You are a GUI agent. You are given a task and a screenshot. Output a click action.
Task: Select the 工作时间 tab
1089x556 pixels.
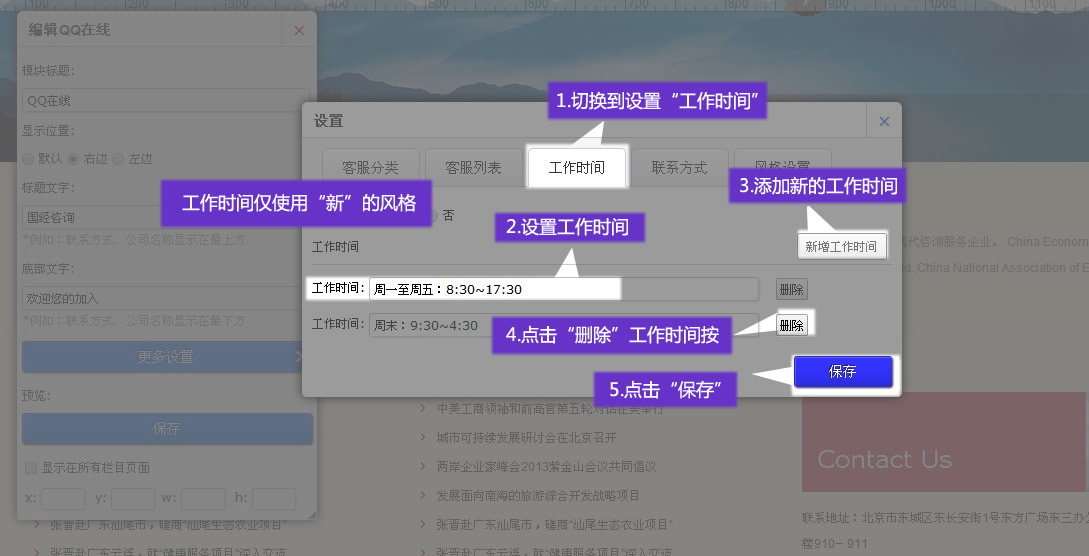click(x=577, y=167)
